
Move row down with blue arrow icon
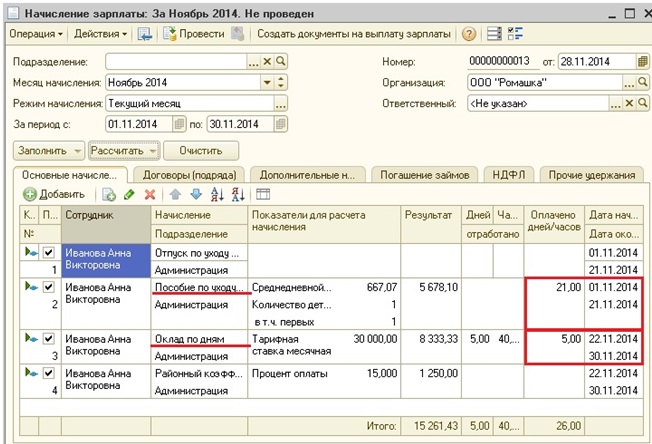click(x=196, y=194)
